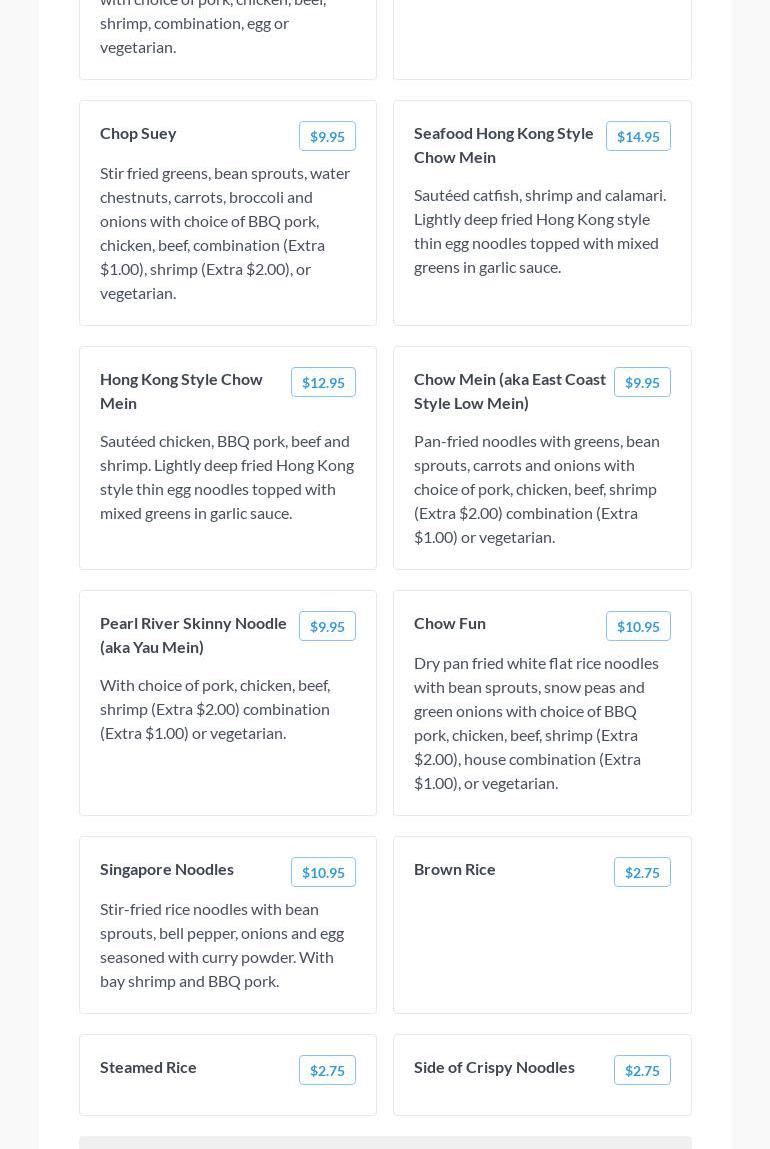Click the Singapore Noodles $10.95 price
Image resolution: width=770 pixels, height=1149 pixels.
[323, 873]
